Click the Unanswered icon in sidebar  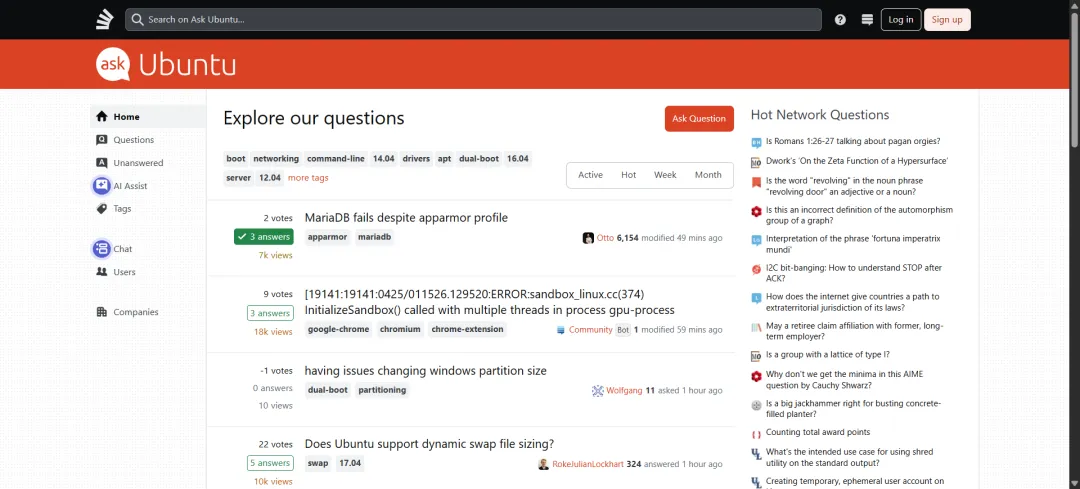coord(102,163)
